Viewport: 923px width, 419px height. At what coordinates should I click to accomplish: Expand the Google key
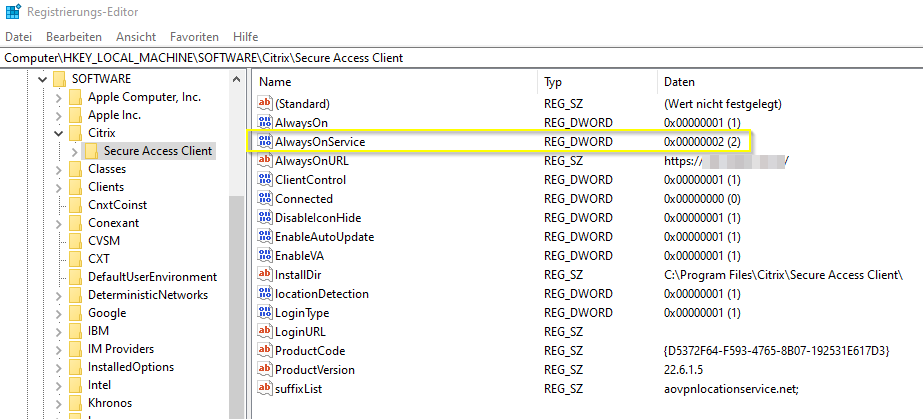pyautogui.click(x=58, y=313)
